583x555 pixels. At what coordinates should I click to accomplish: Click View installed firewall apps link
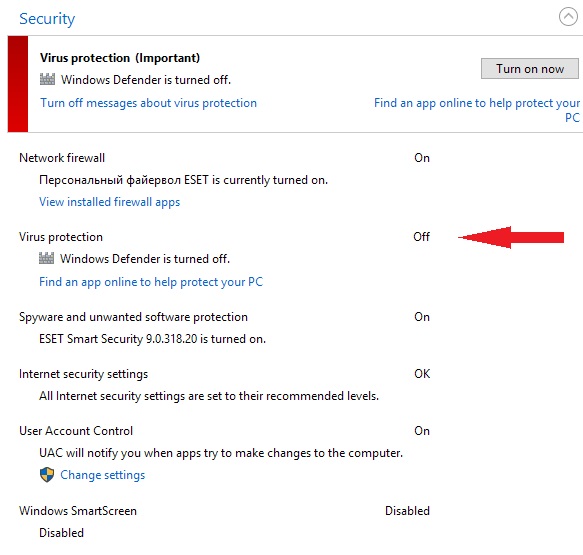tap(110, 202)
